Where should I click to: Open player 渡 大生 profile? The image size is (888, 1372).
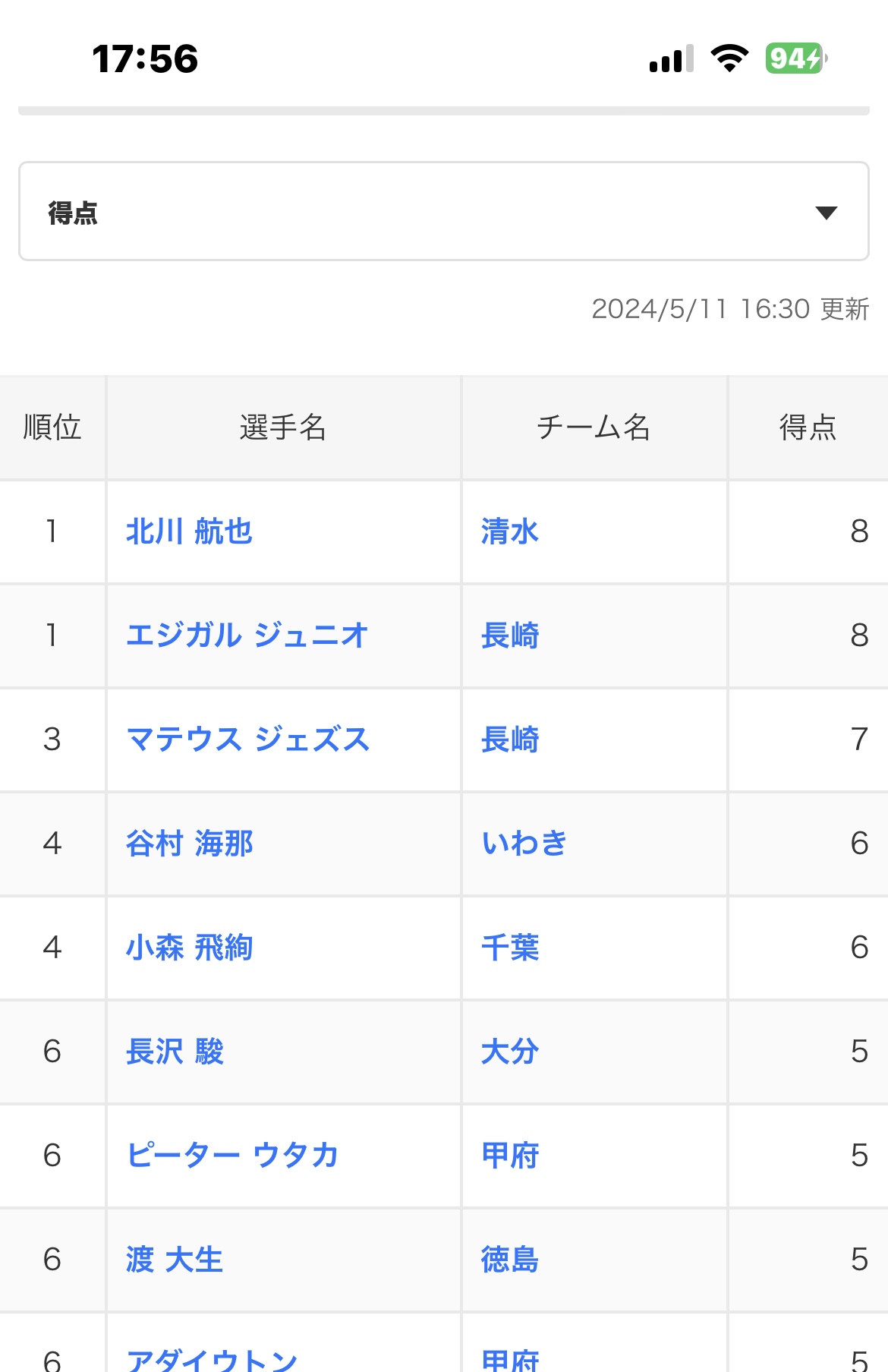(175, 1260)
